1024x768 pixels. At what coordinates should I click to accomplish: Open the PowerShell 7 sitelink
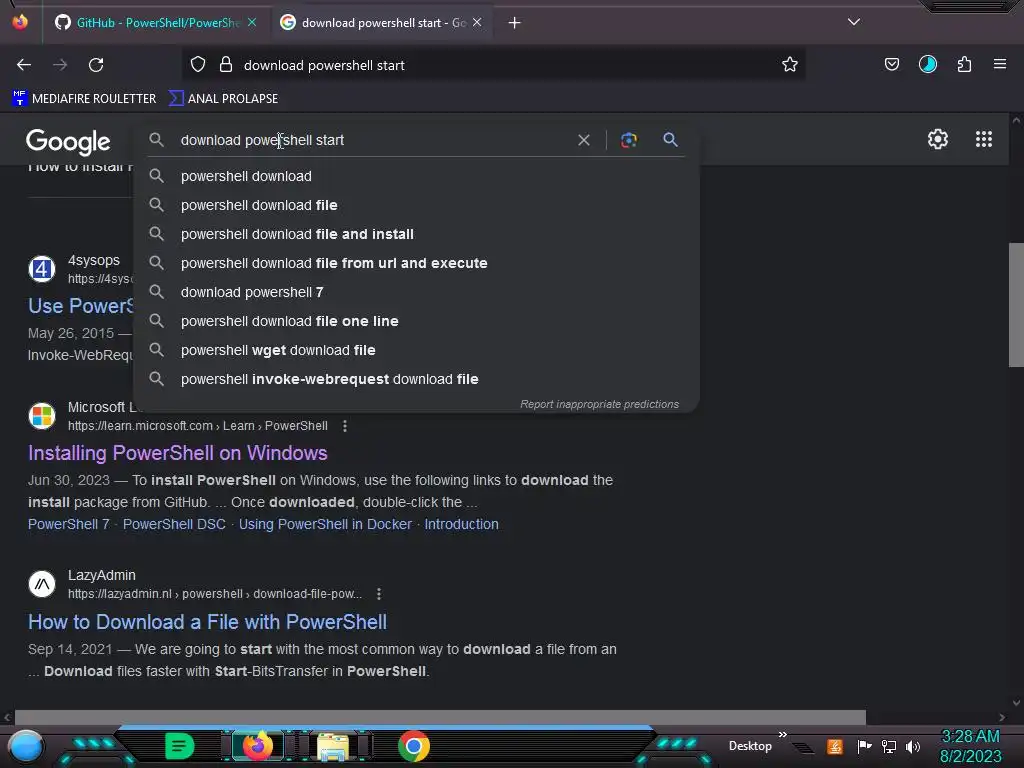coord(69,524)
